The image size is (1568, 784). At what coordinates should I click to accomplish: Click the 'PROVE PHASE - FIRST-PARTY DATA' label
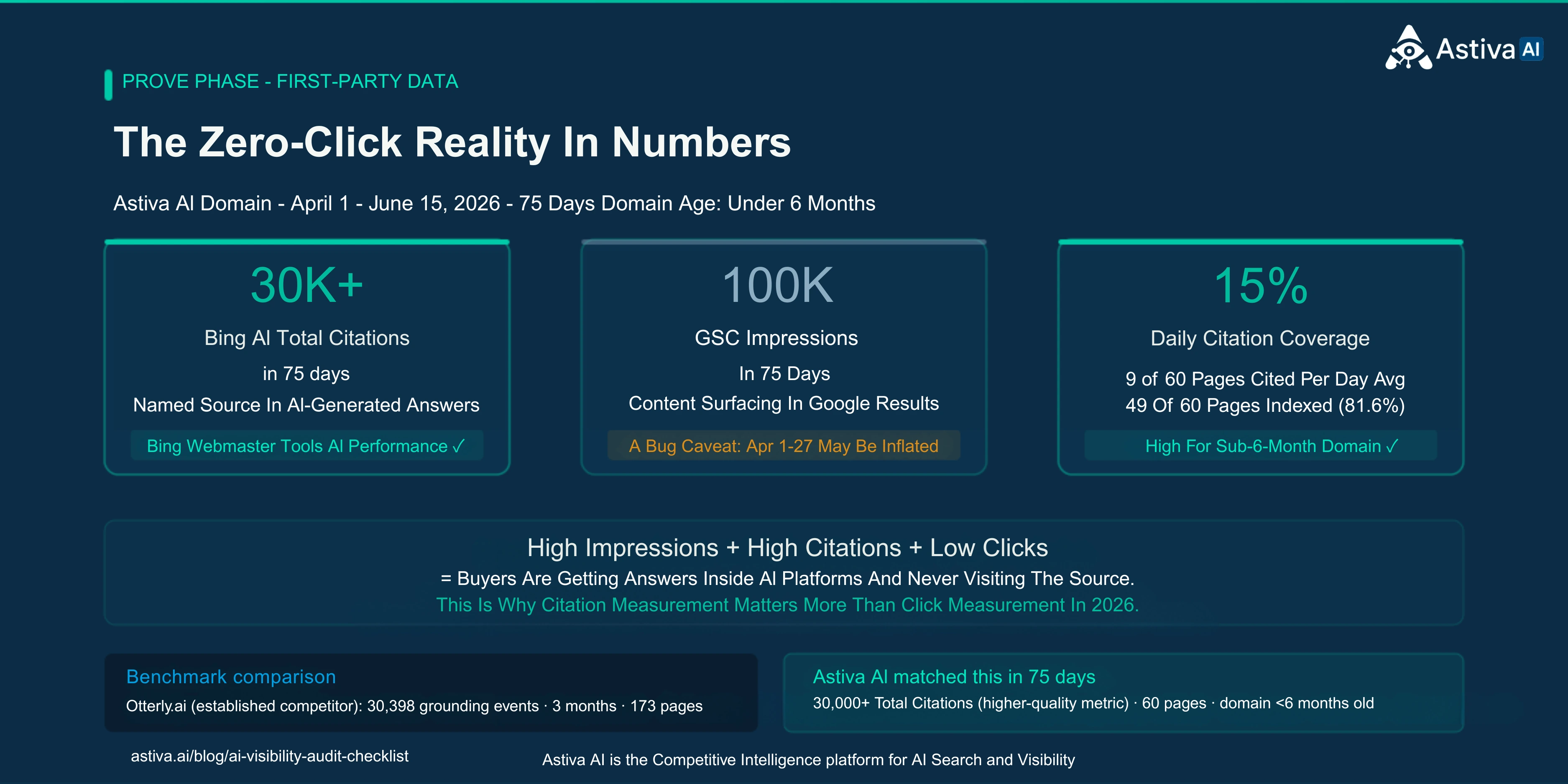[290, 82]
